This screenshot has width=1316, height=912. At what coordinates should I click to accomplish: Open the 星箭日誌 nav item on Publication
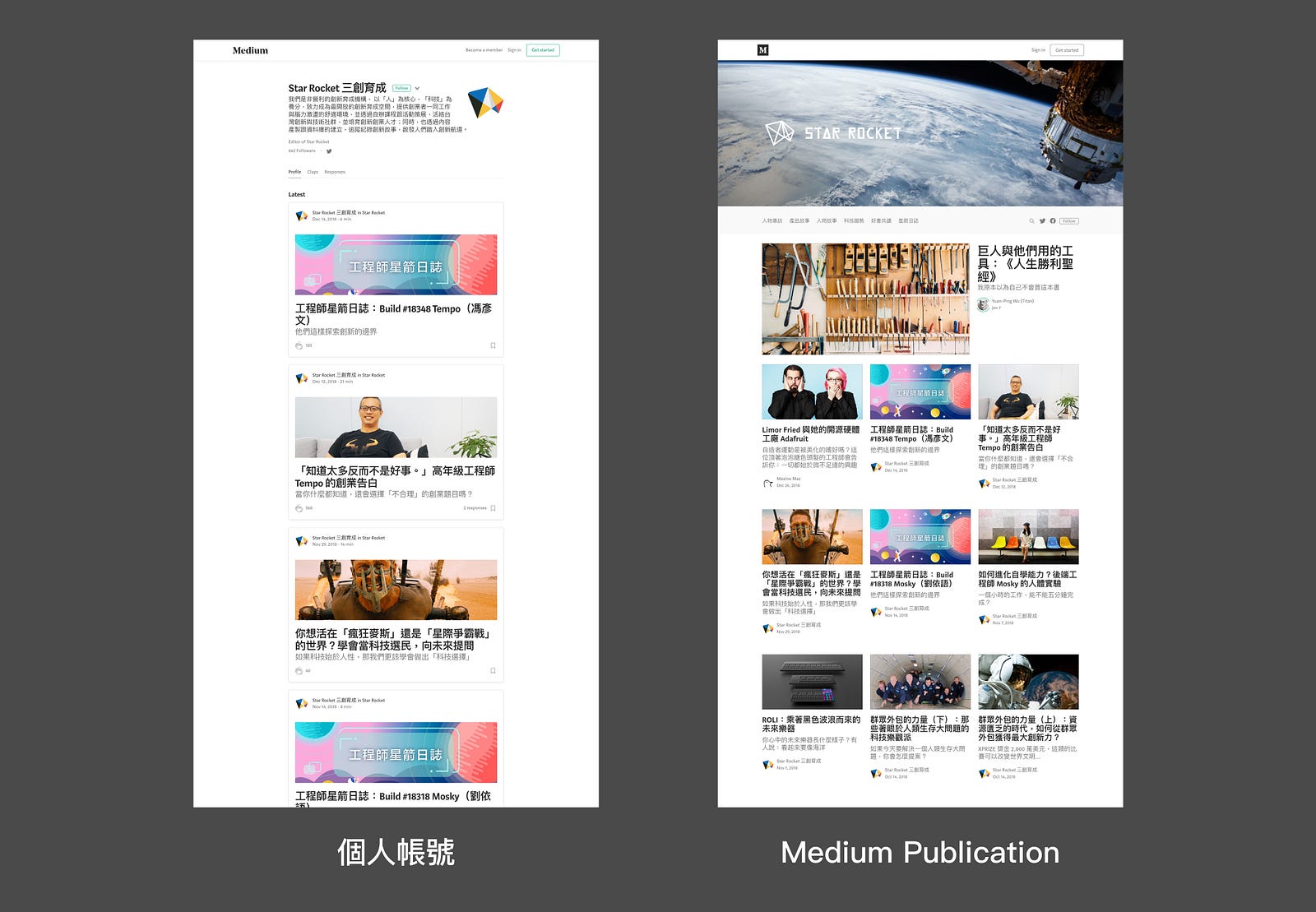click(908, 221)
